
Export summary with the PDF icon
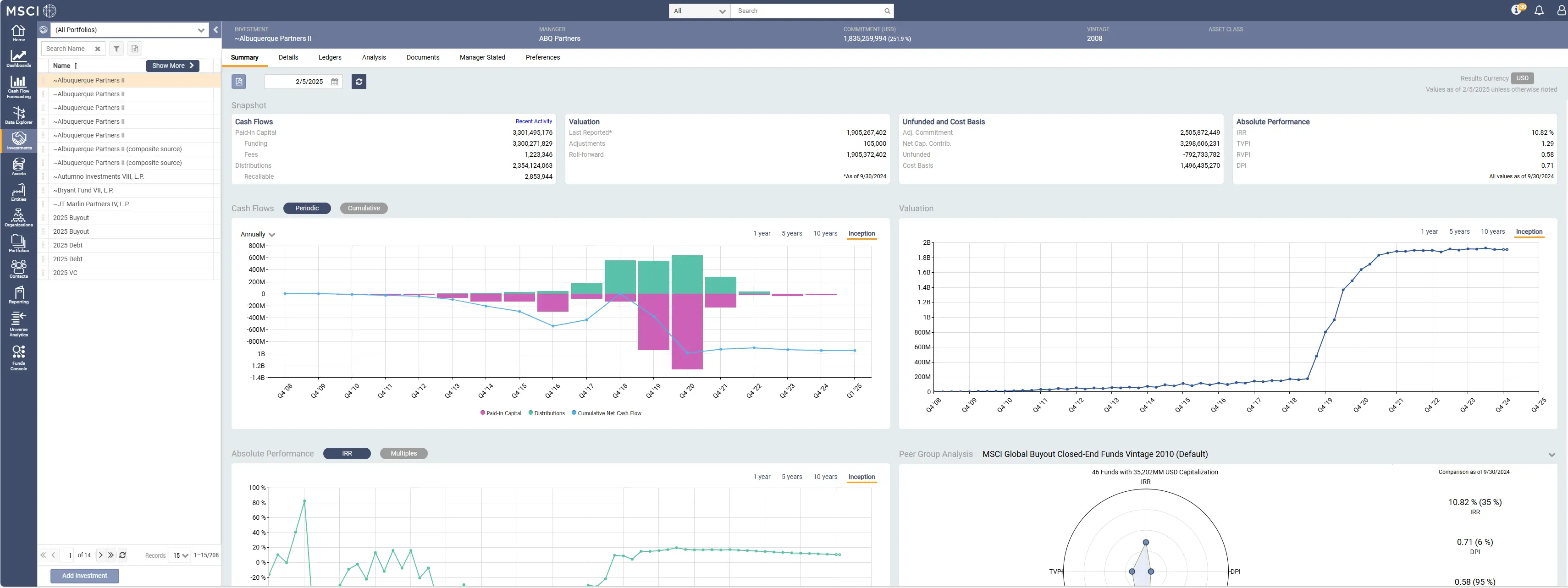[x=238, y=82]
